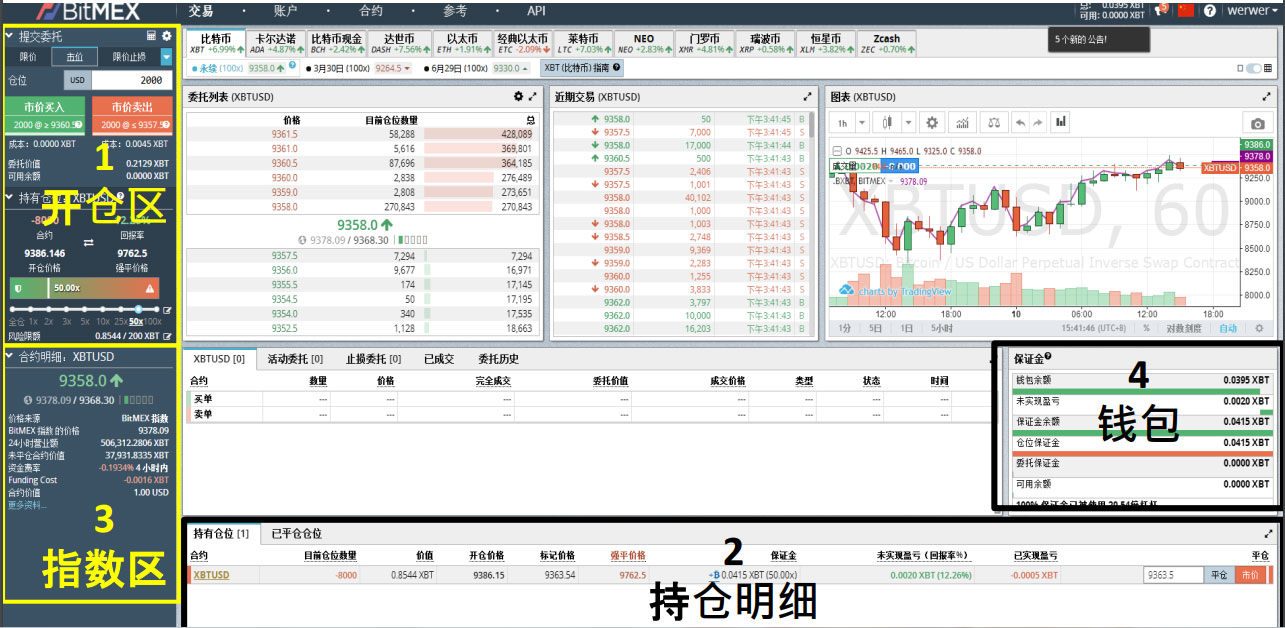Open the chart properties gear in the bottom bar
This screenshot has height=628, width=1285.
pyautogui.click(x=1259, y=328)
